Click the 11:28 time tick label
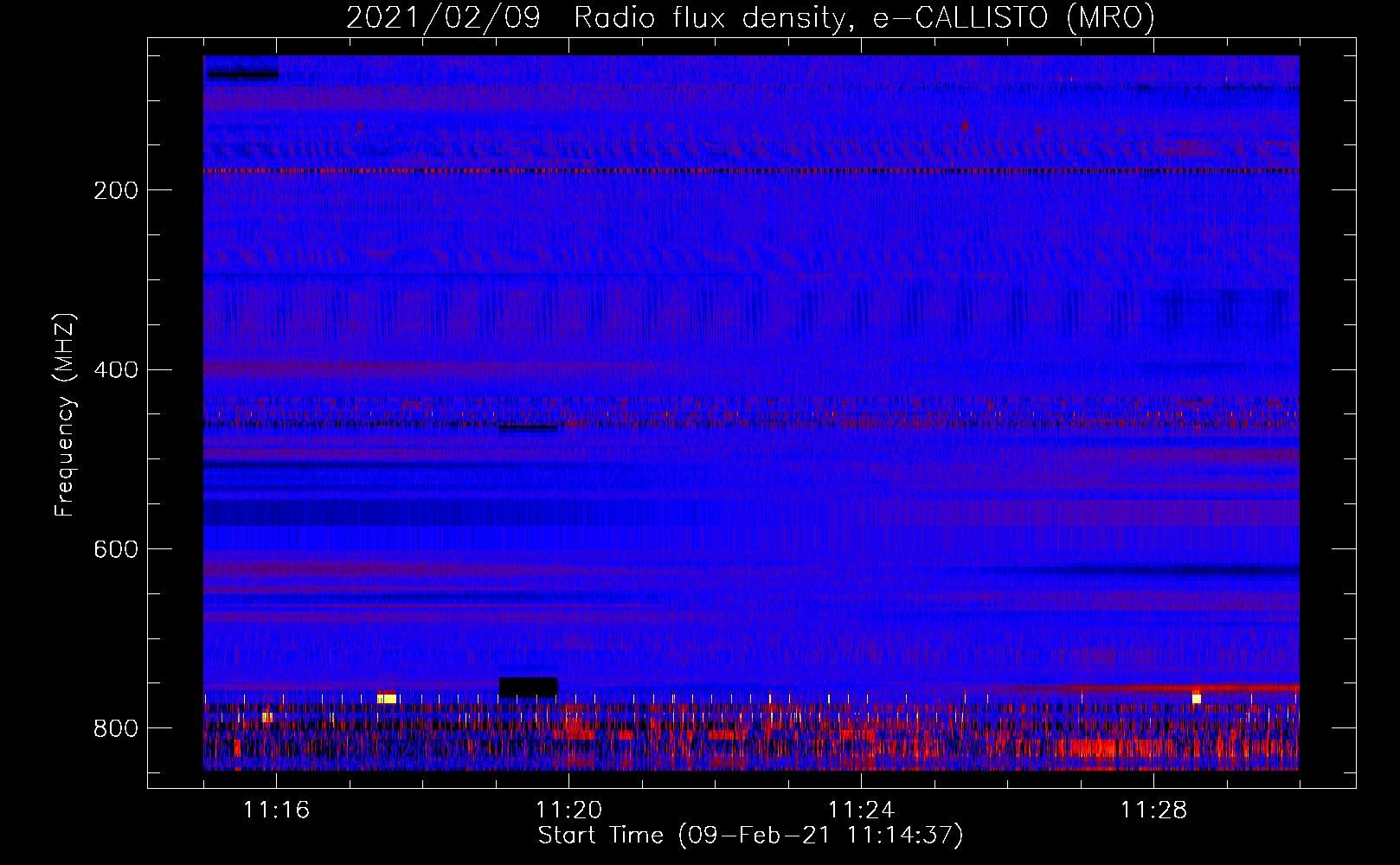This screenshot has height=865, width=1400. point(1153,810)
